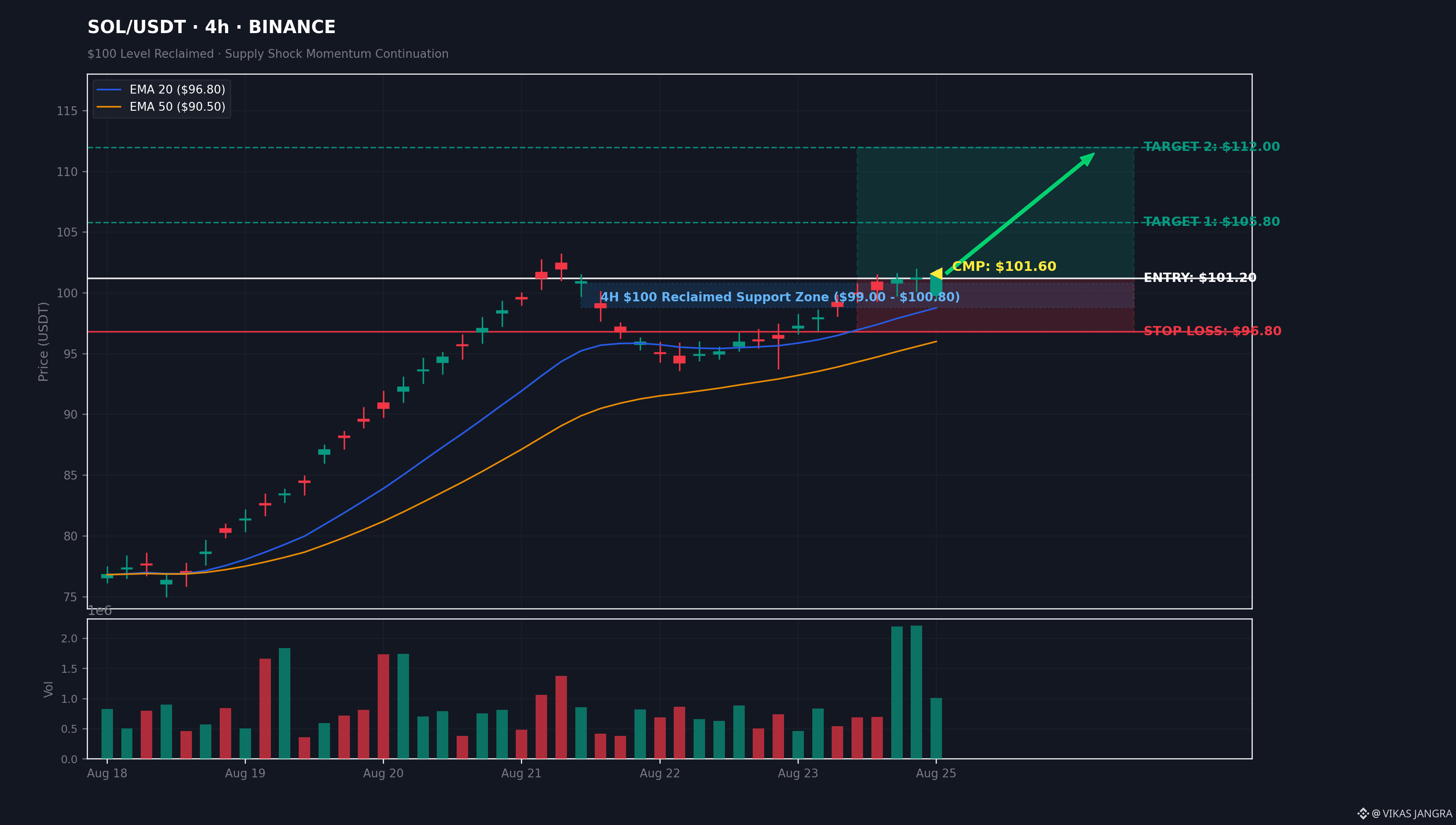Click the "Aug 23" date label

(798, 773)
